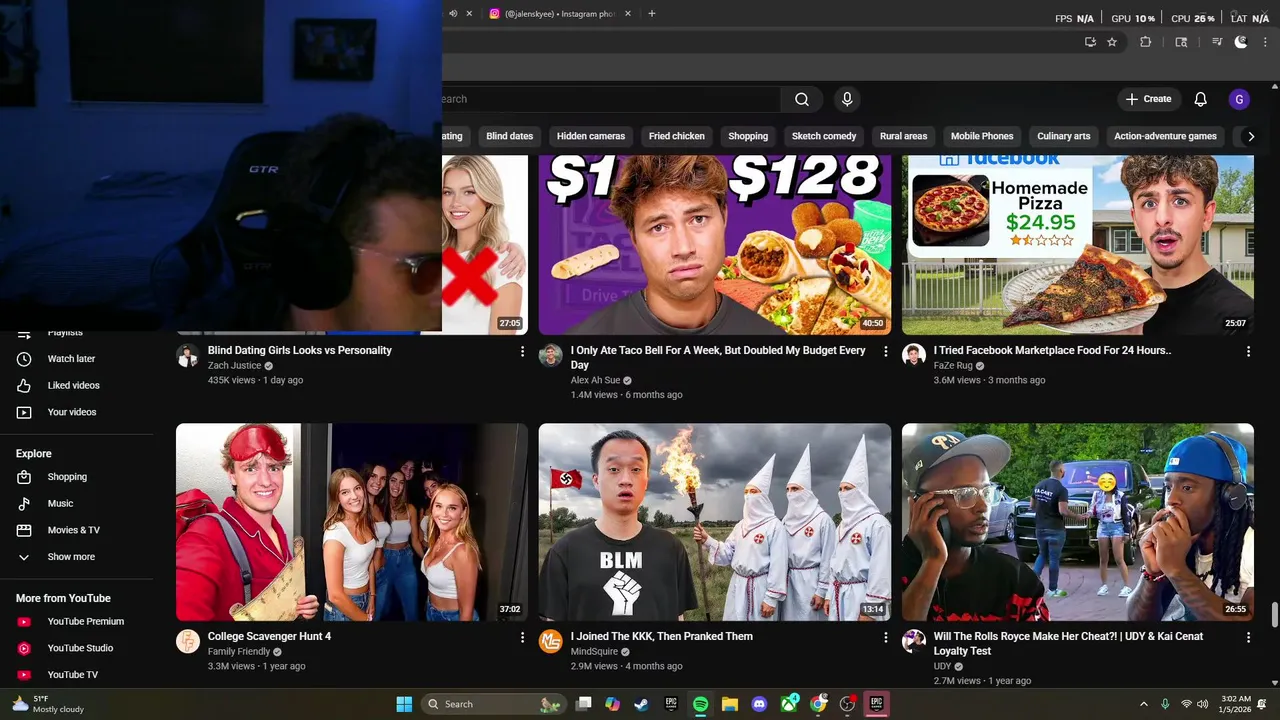
Task: Open more options for Facebook Marketplace Food video
Action: point(1248,351)
